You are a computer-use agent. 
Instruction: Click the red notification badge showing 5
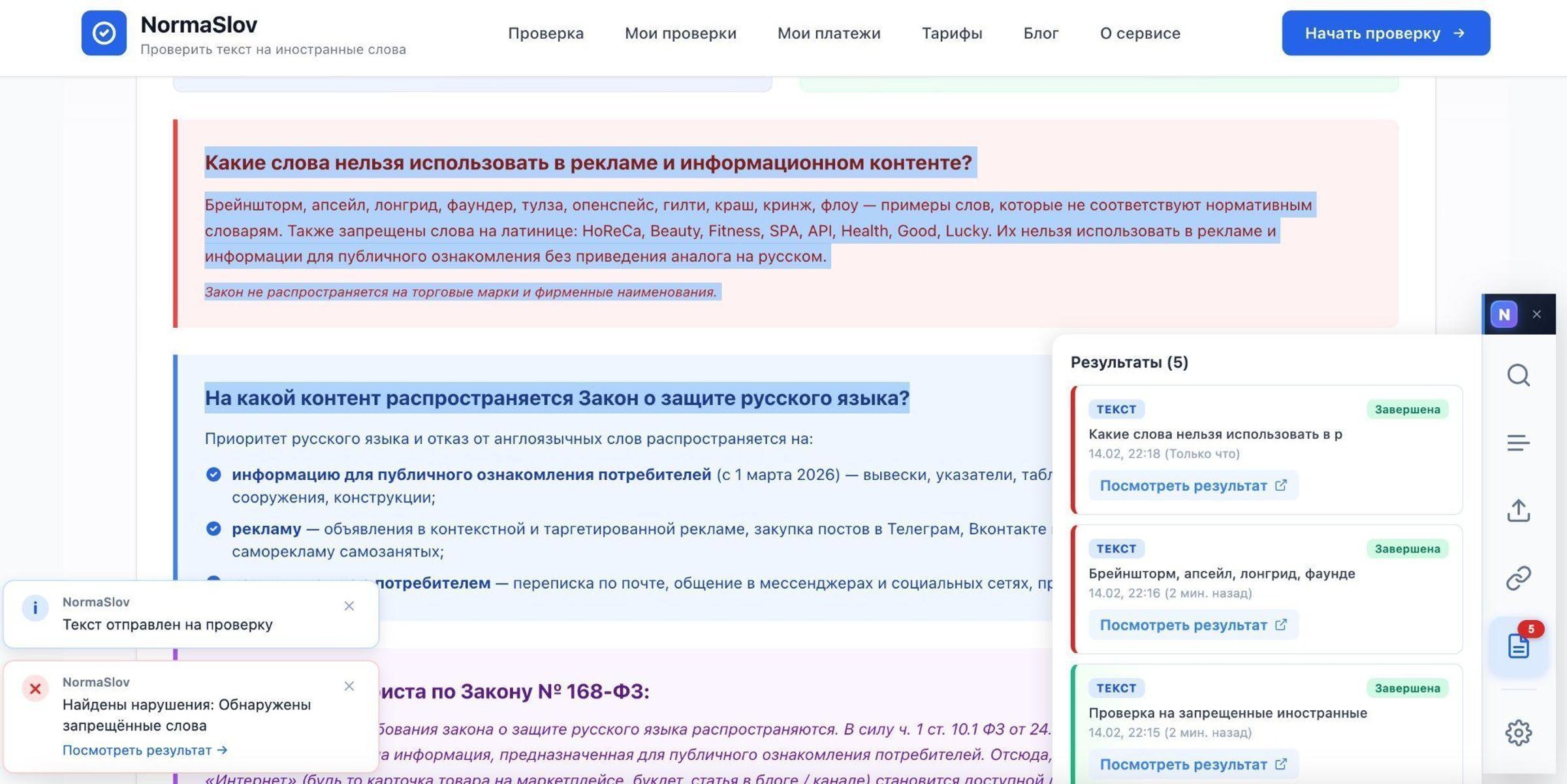click(1530, 629)
